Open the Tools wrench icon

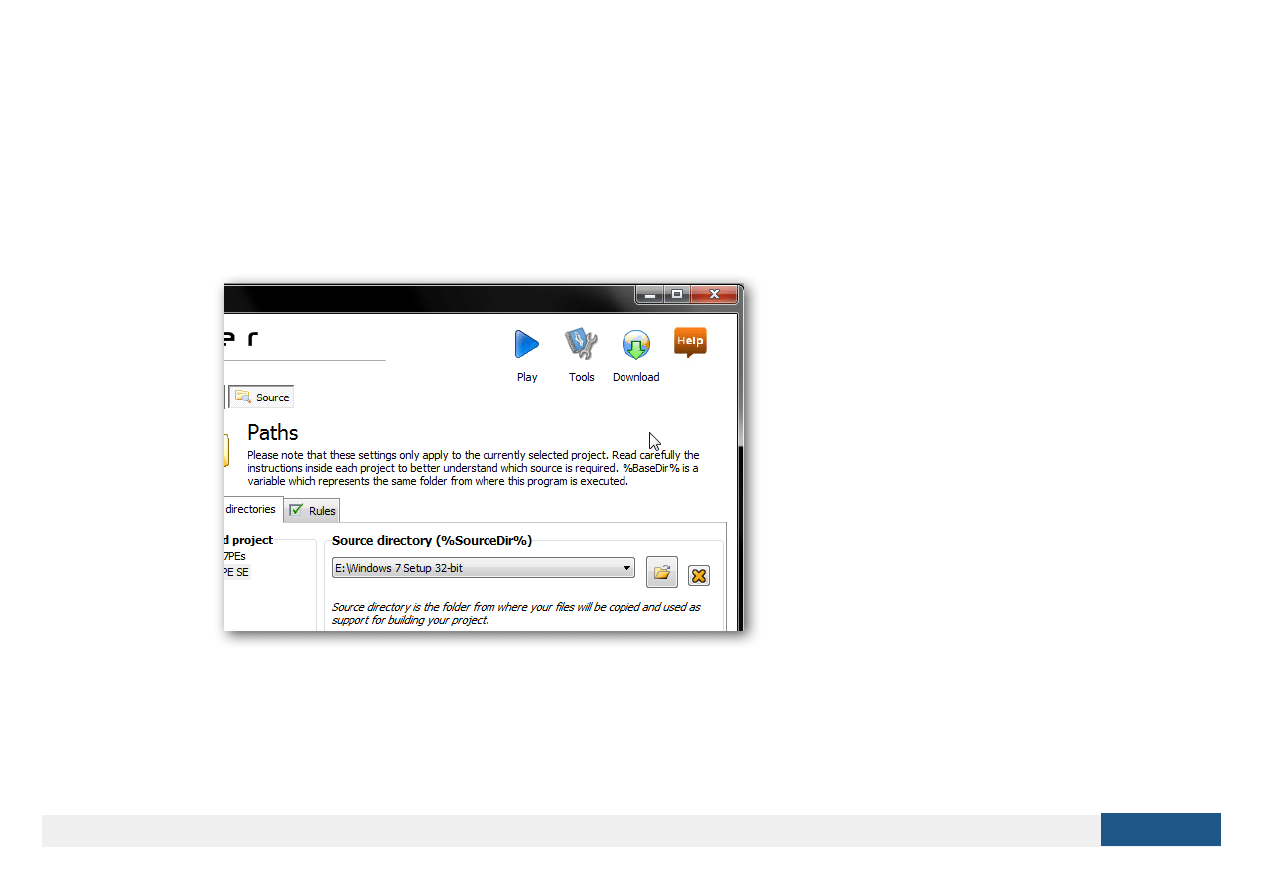pyautogui.click(x=581, y=345)
